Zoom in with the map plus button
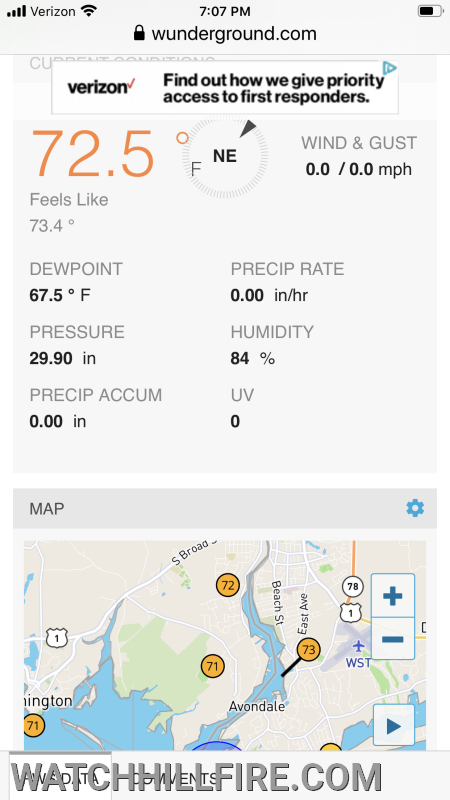 click(x=392, y=596)
